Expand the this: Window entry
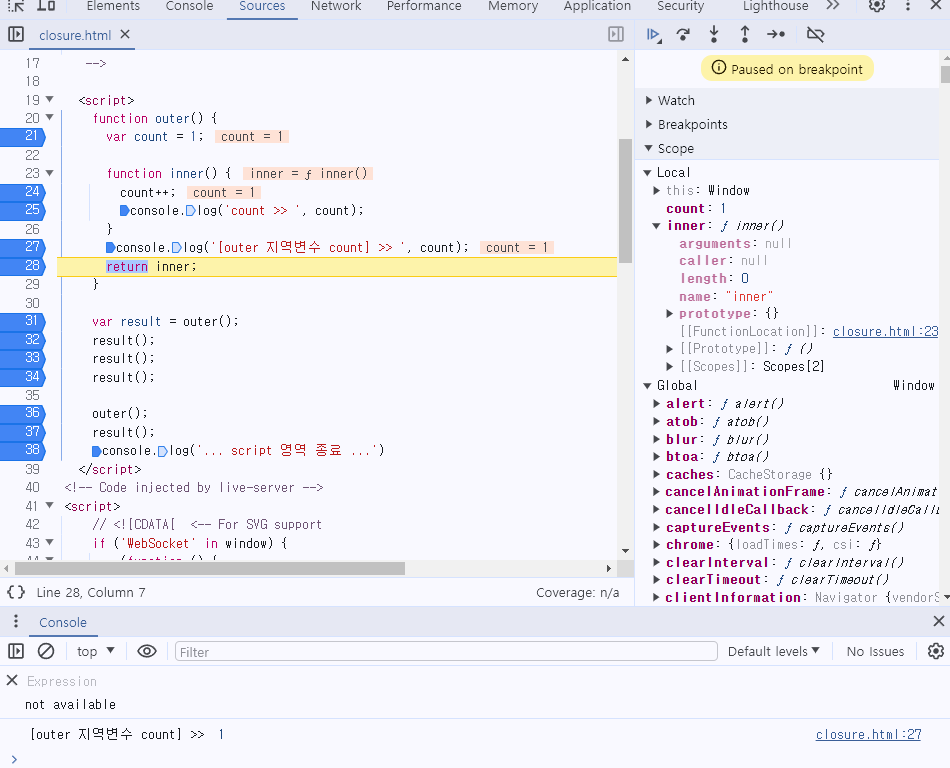The height and width of the screenshot is (768, 950). 657,190
